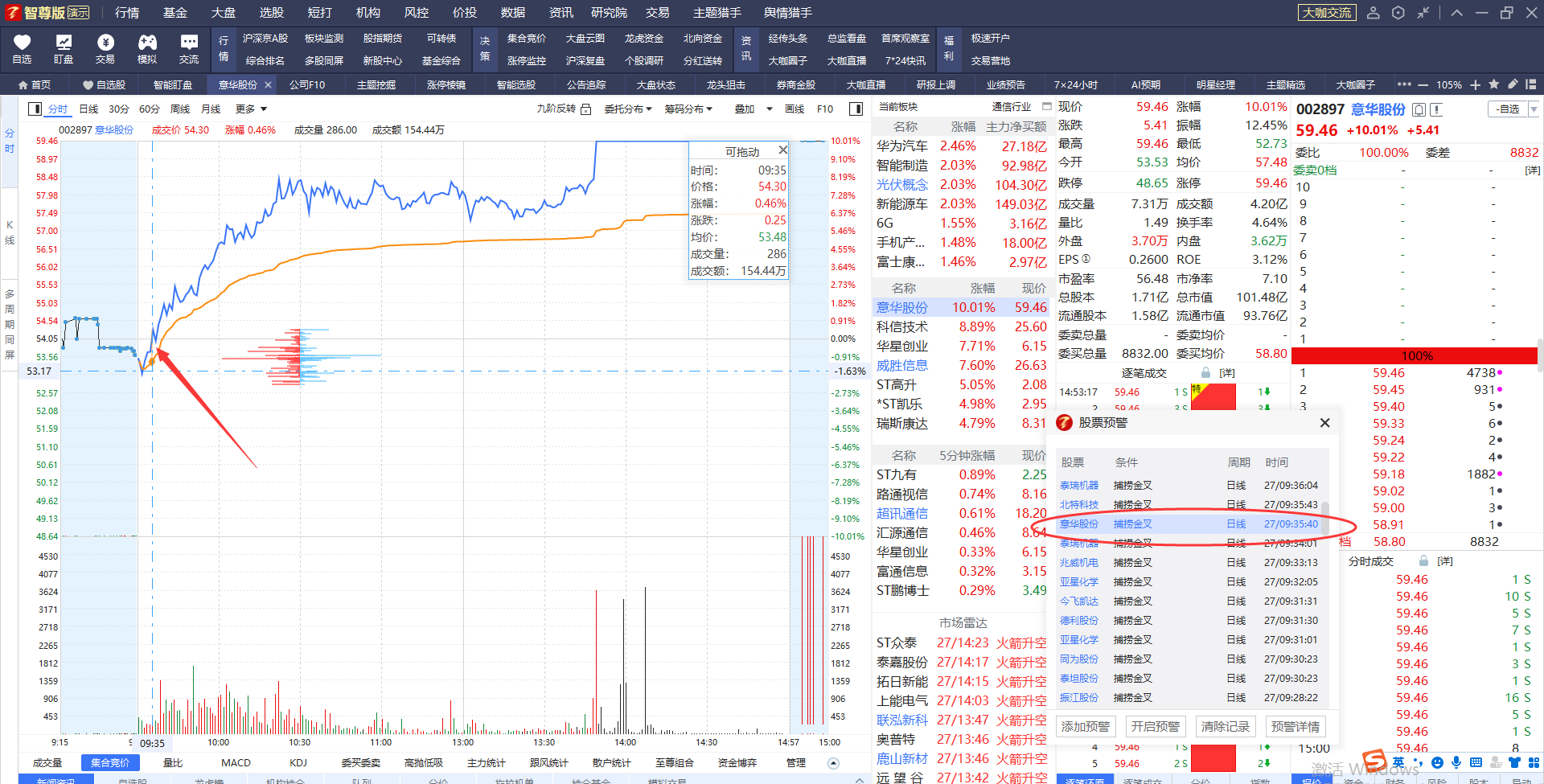
Task: Toggle the left panel layout icon beside 分时
Action: click(x=35, y=109)
